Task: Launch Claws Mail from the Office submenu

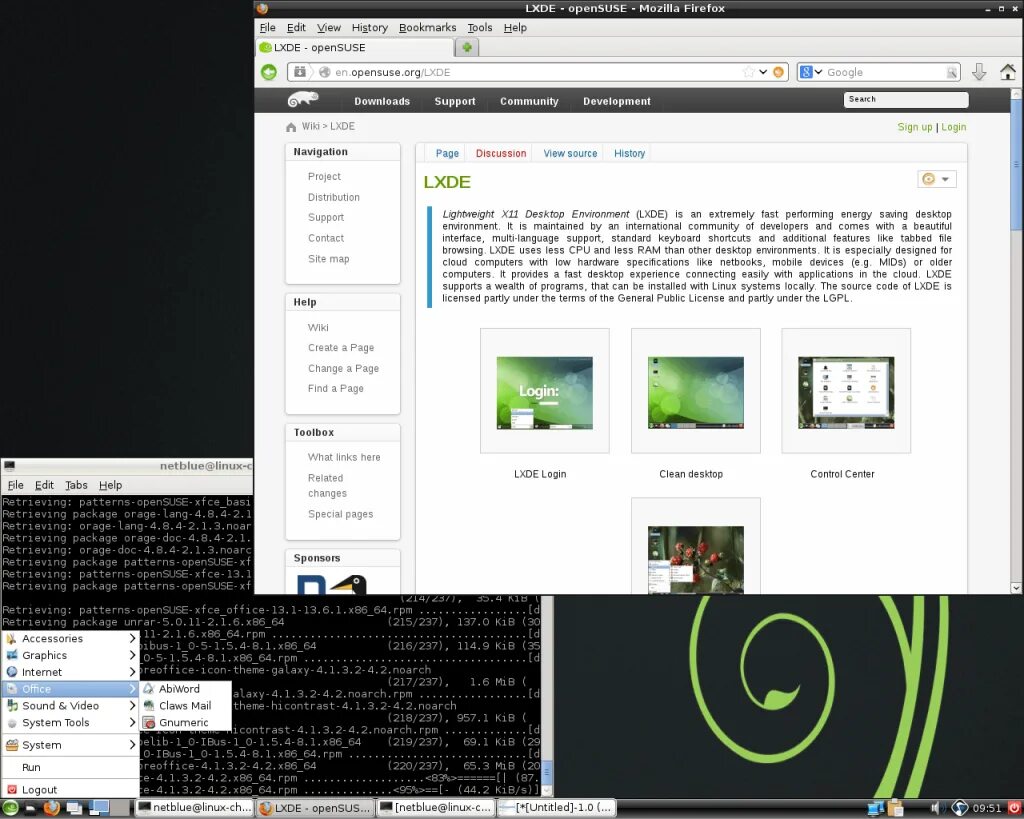Action: tap(185, 706)
